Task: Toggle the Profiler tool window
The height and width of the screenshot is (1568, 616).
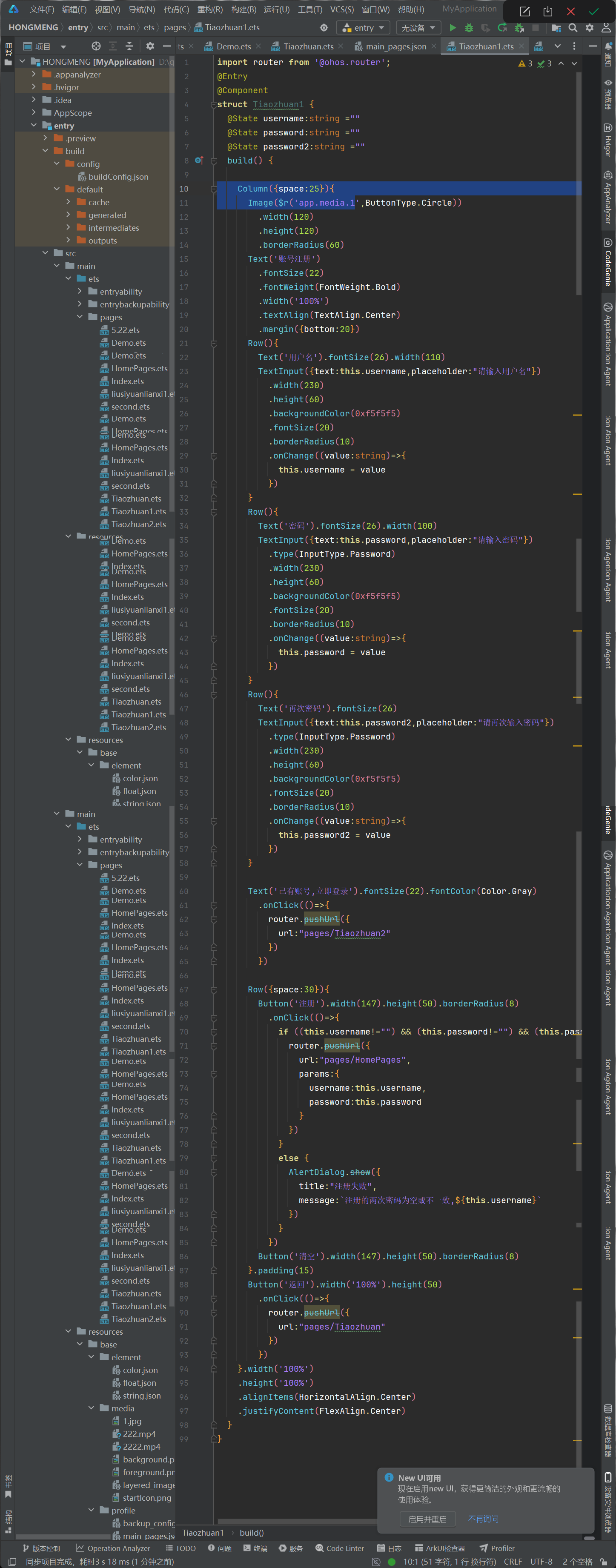Action: [497, 1548]
